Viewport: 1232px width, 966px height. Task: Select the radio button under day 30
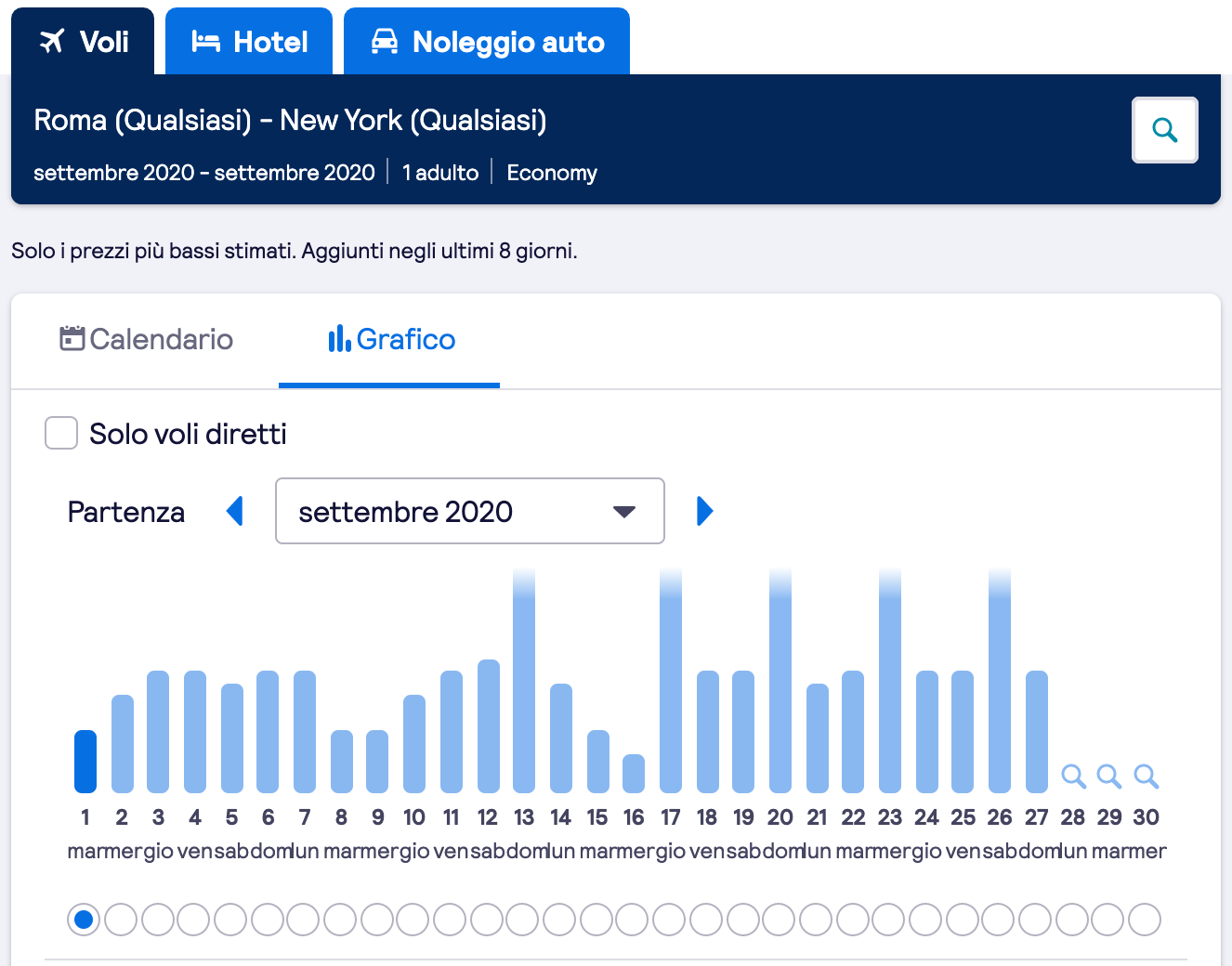1145,920
